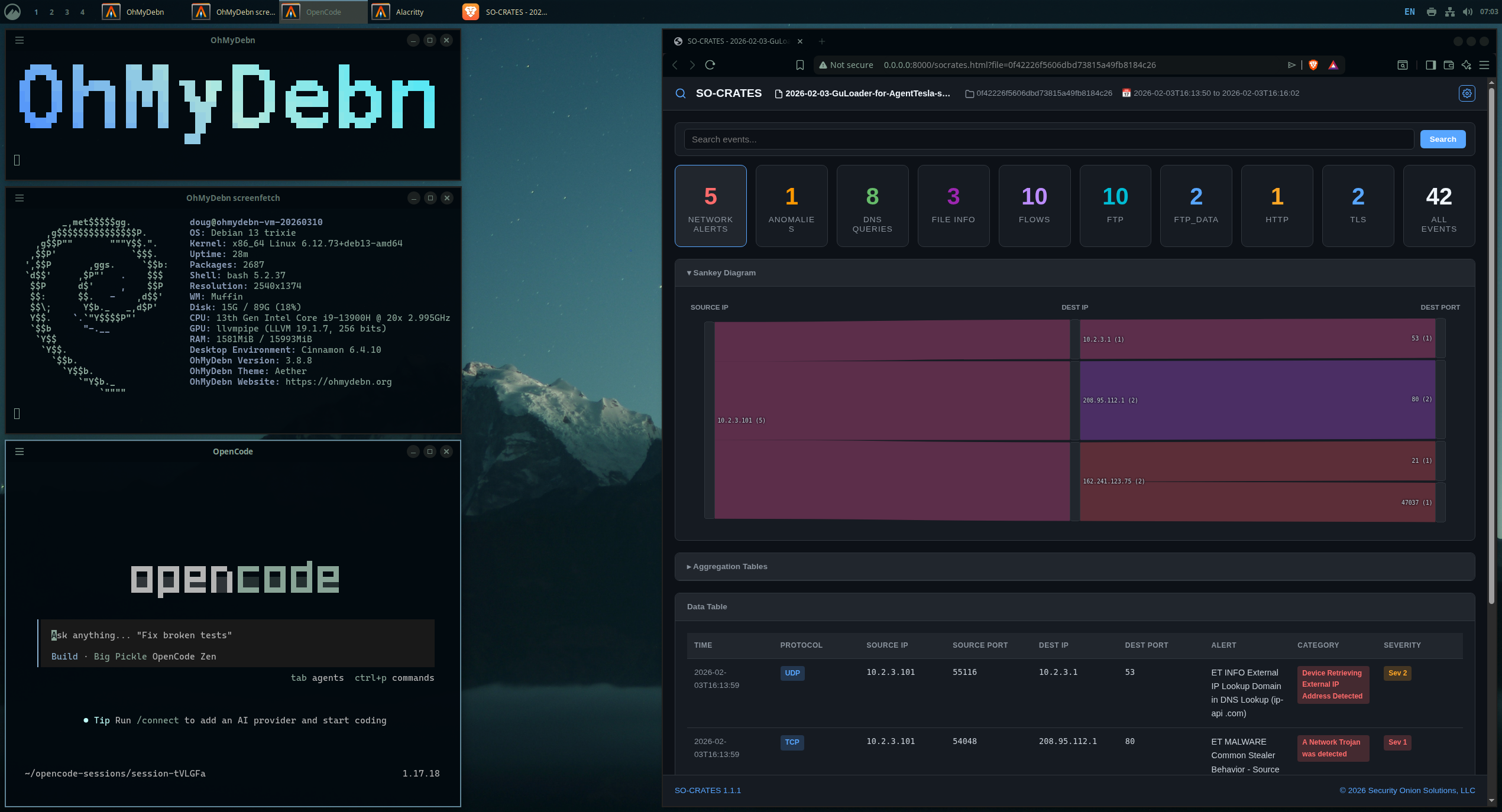The width and height of the screenshot is (1502, 812).
Task: Go forward in the browser
Action: pyautogui.click(x=692, y=65)
